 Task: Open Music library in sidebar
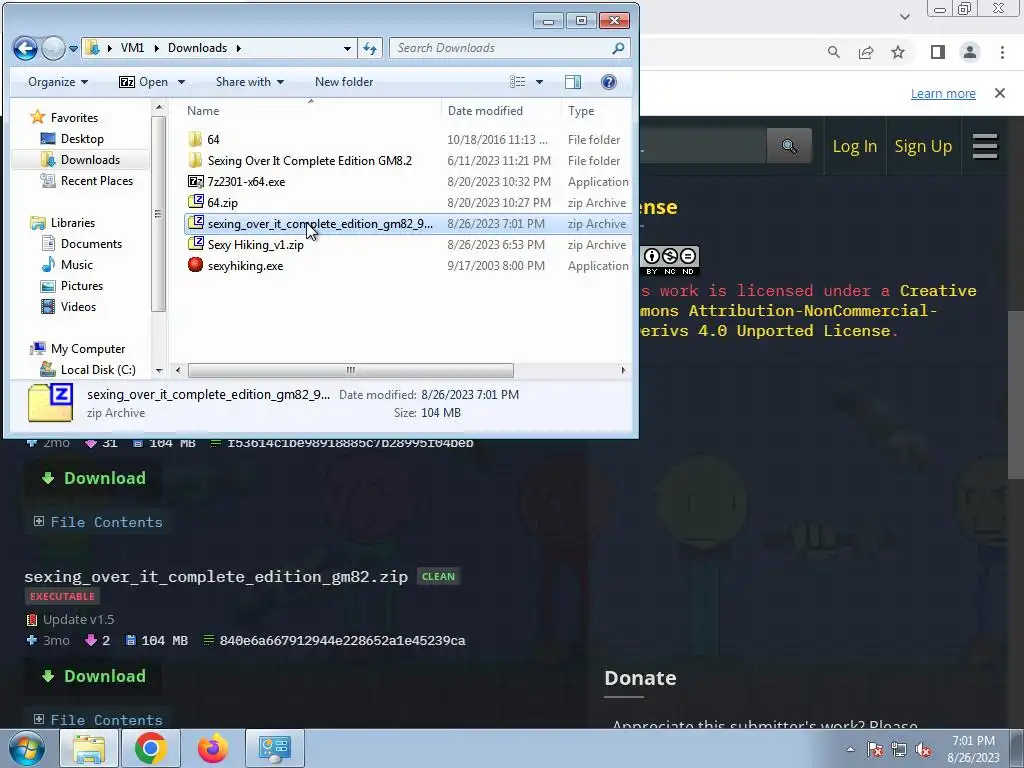pos(76,264)
